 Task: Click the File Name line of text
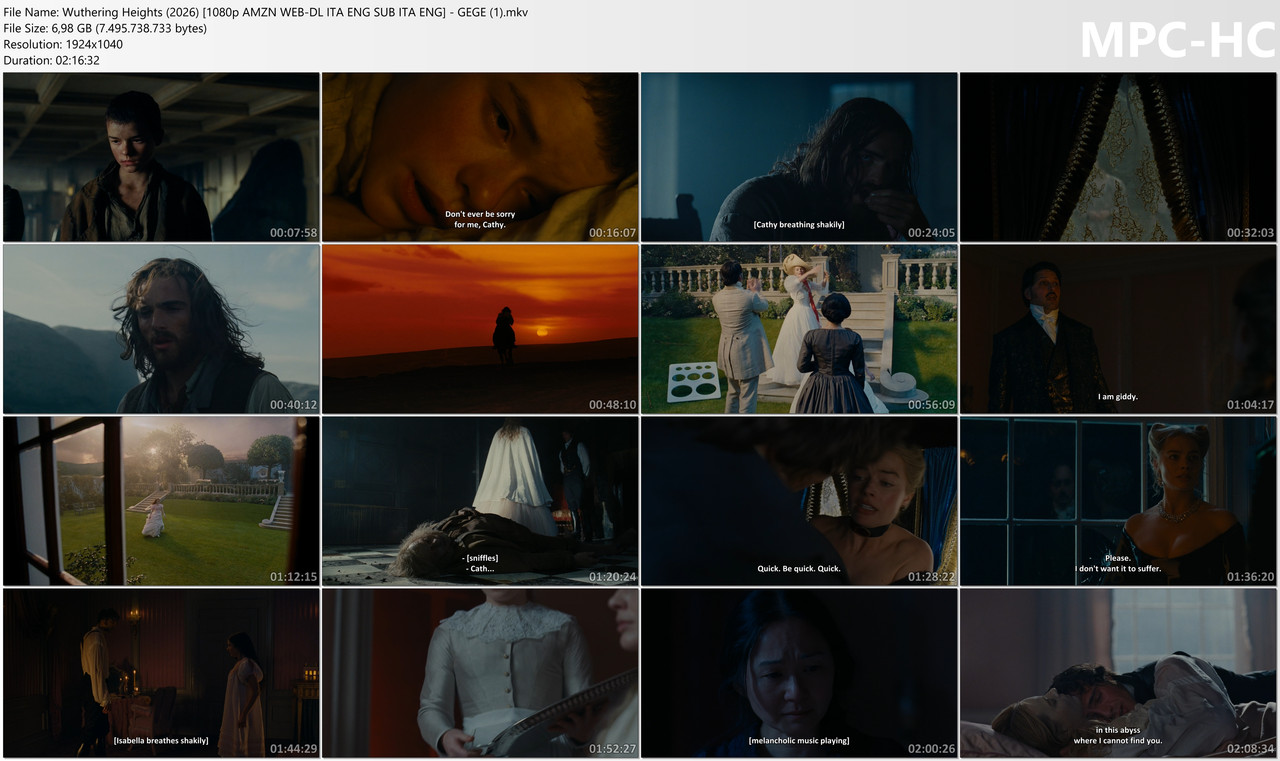(266, 12)
